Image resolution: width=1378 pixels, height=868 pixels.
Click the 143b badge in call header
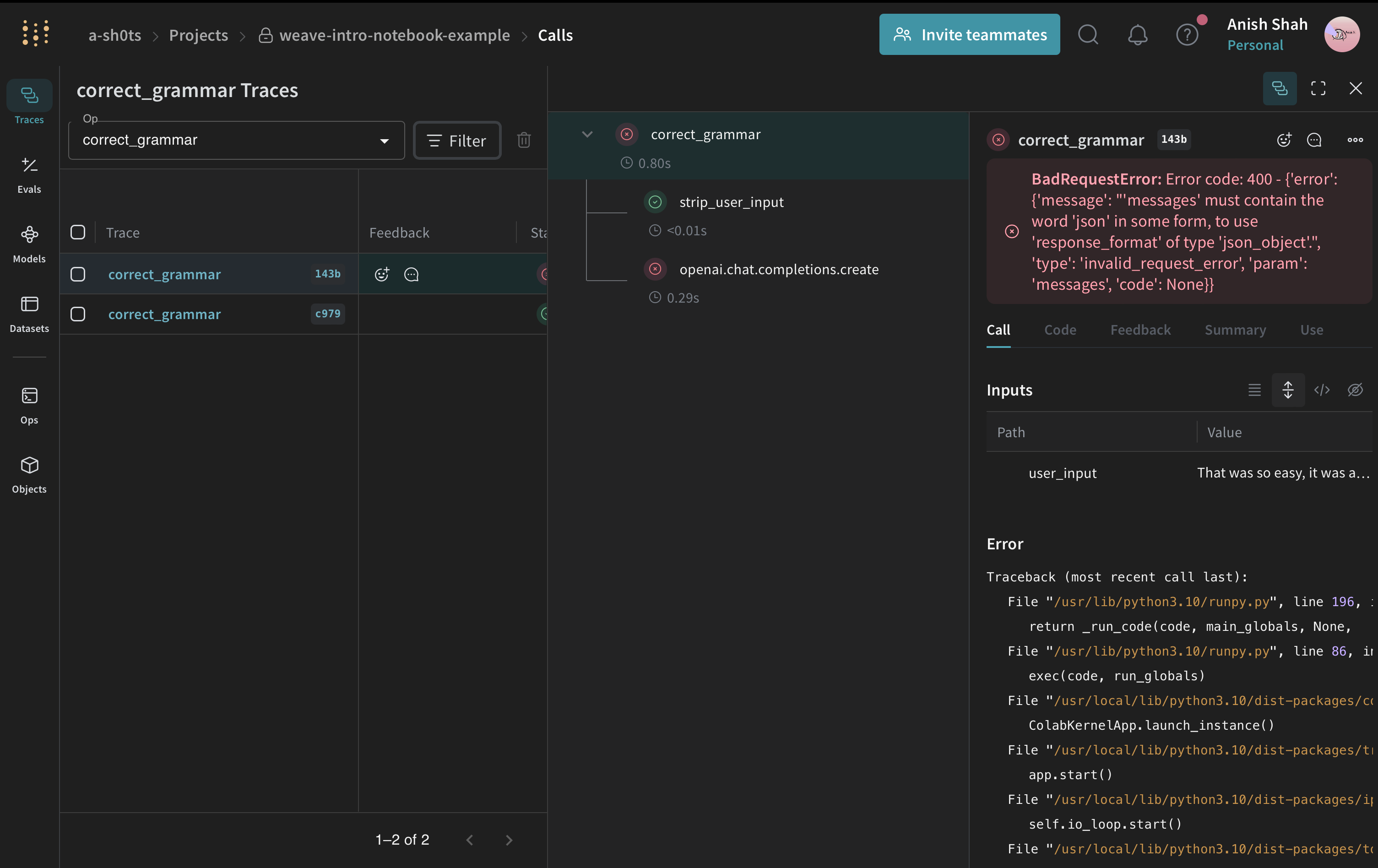[x=1173, y=140]
